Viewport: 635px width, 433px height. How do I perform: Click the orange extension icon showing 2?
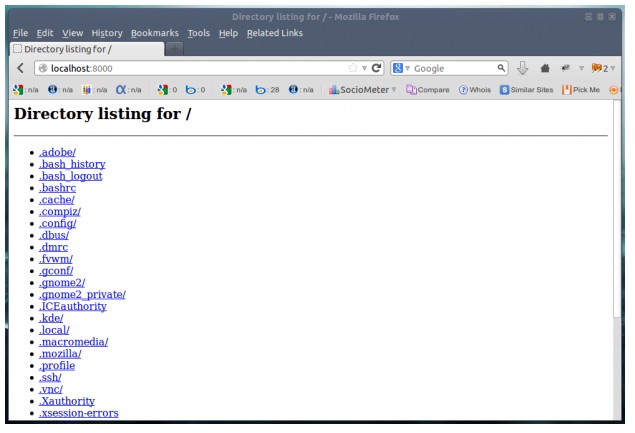coord(599,68)
